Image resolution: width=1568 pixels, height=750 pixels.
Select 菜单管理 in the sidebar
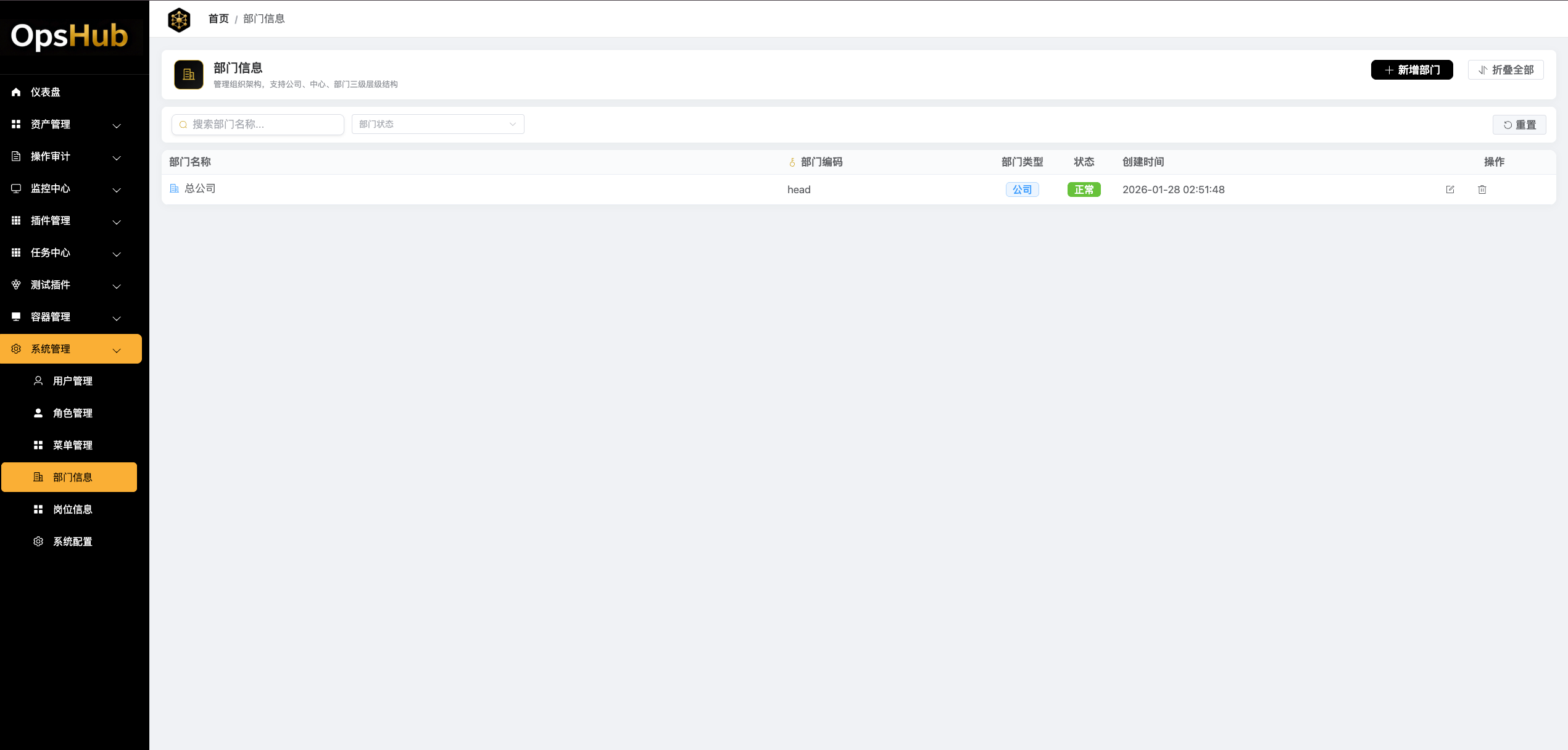tap(72, 445)
